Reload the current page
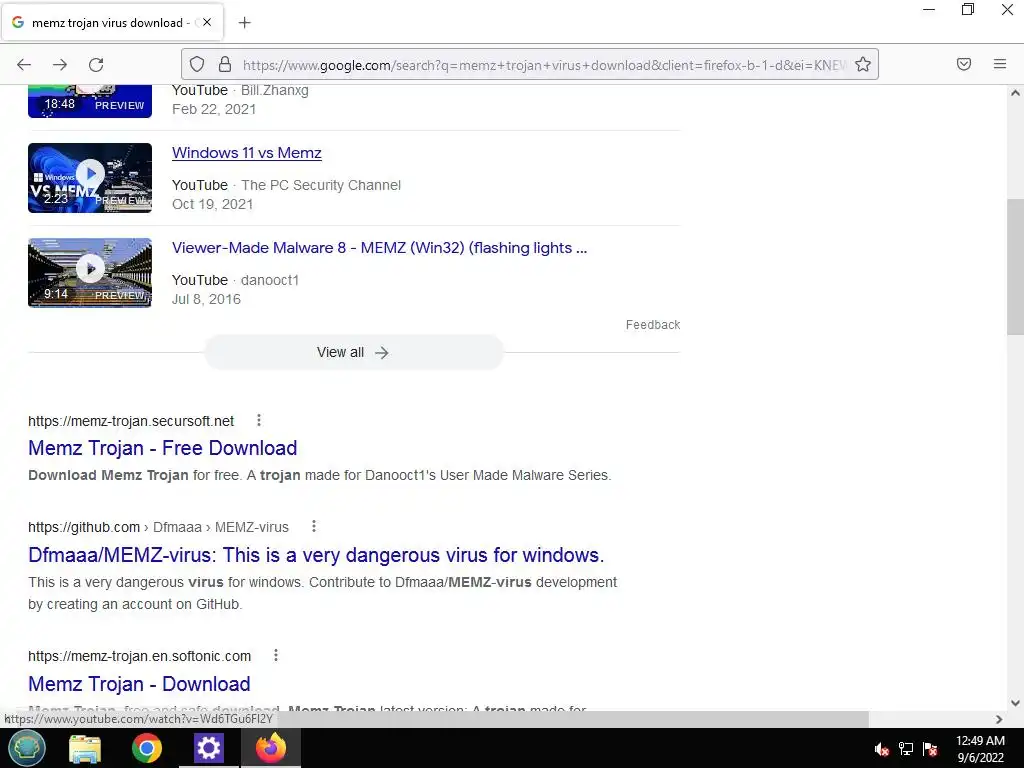 (96, 65)
